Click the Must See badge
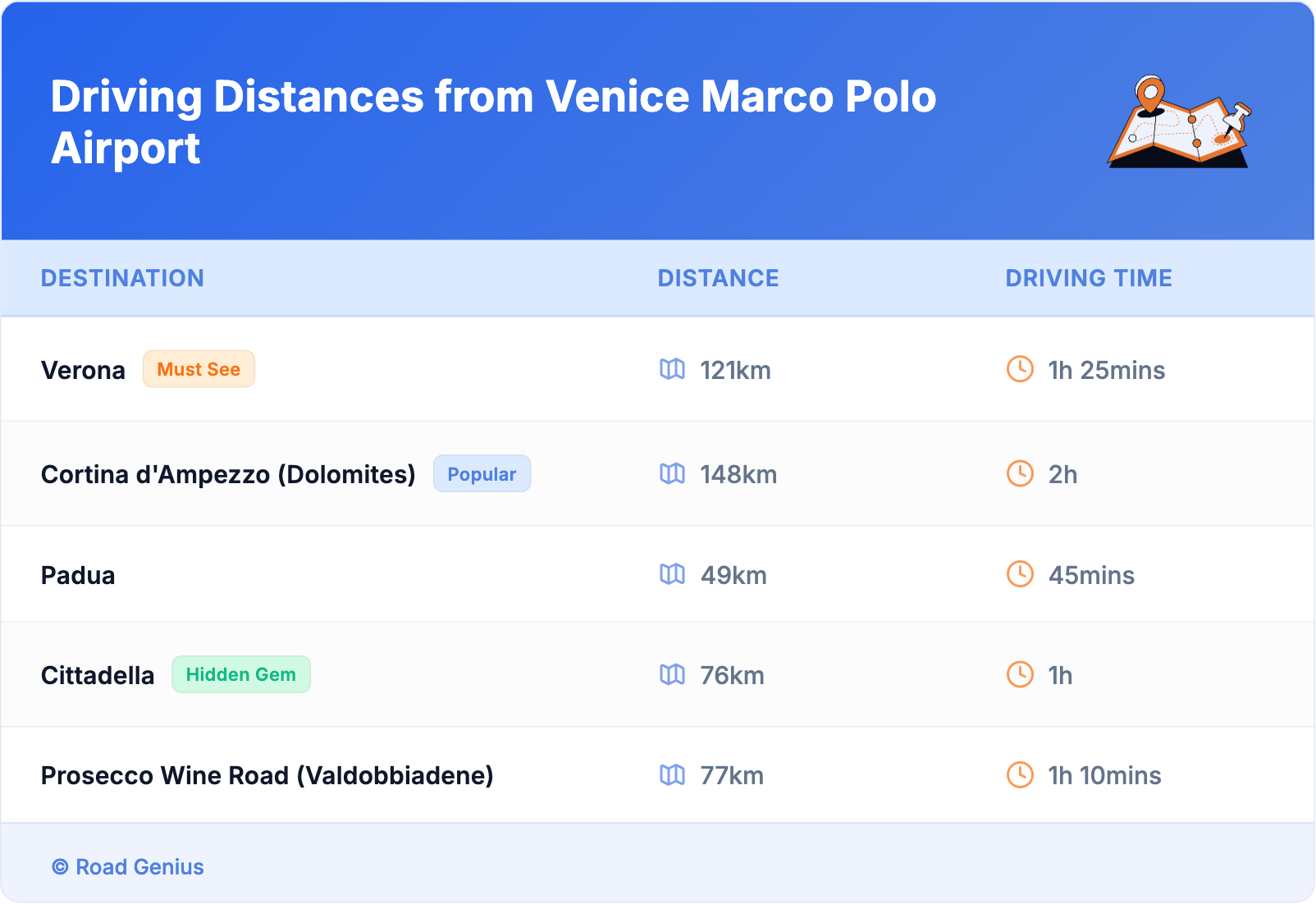 click(199, 369)
